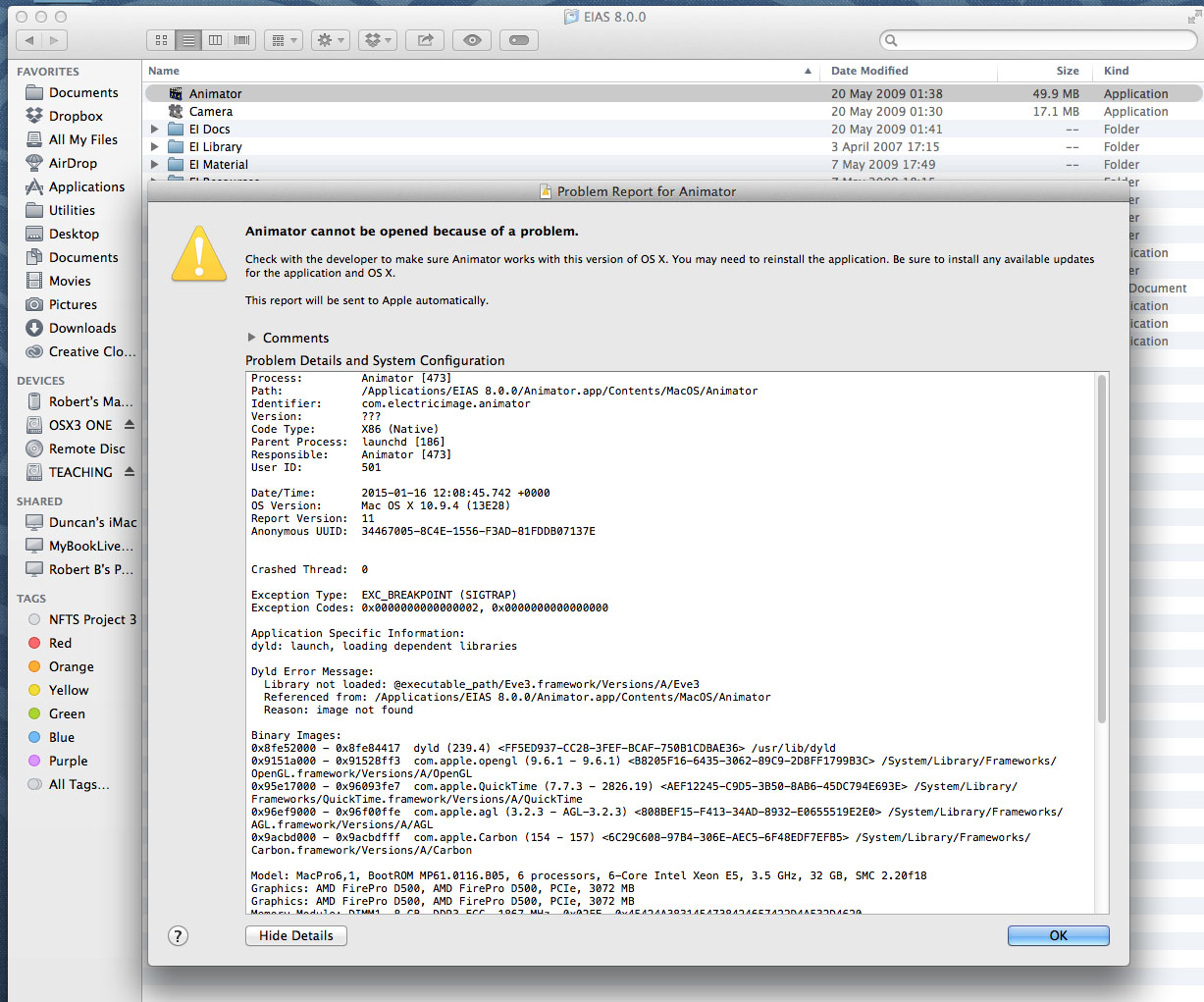Click the Hide Details button
Image resolution: width=1204 pixels, height=1002 pixels.
295,935
